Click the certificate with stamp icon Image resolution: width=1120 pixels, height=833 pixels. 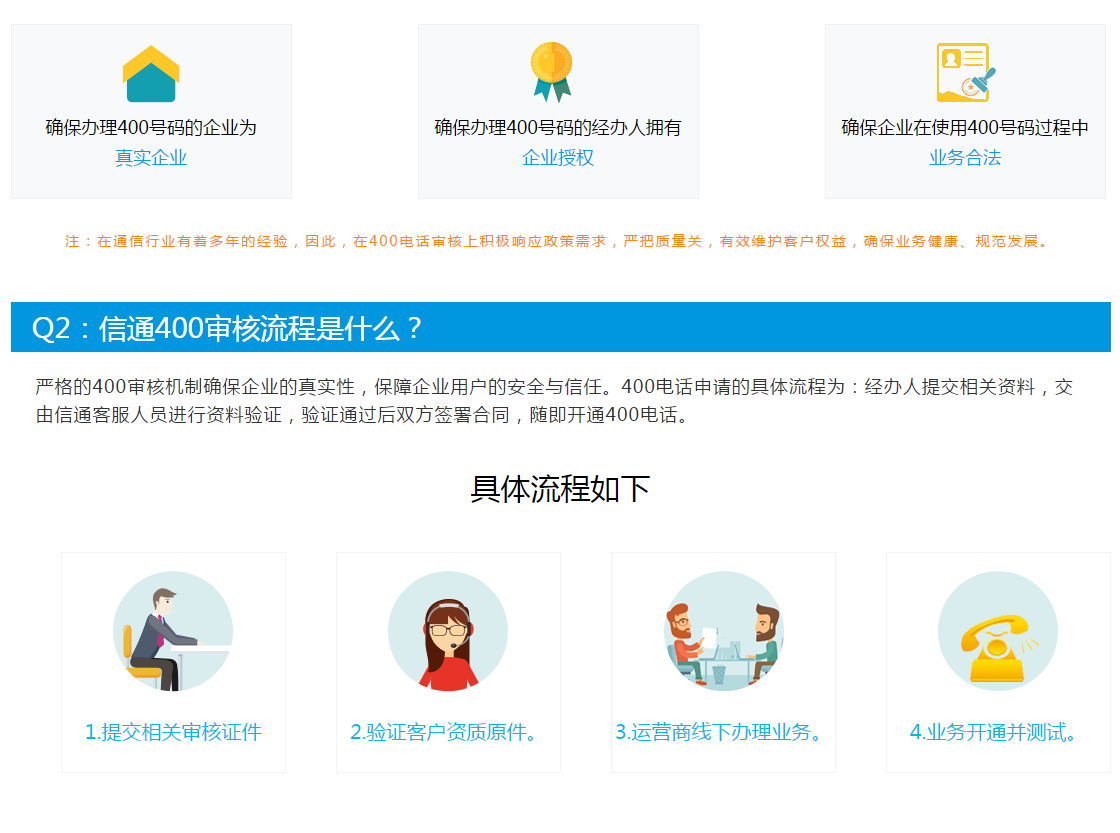965,73
